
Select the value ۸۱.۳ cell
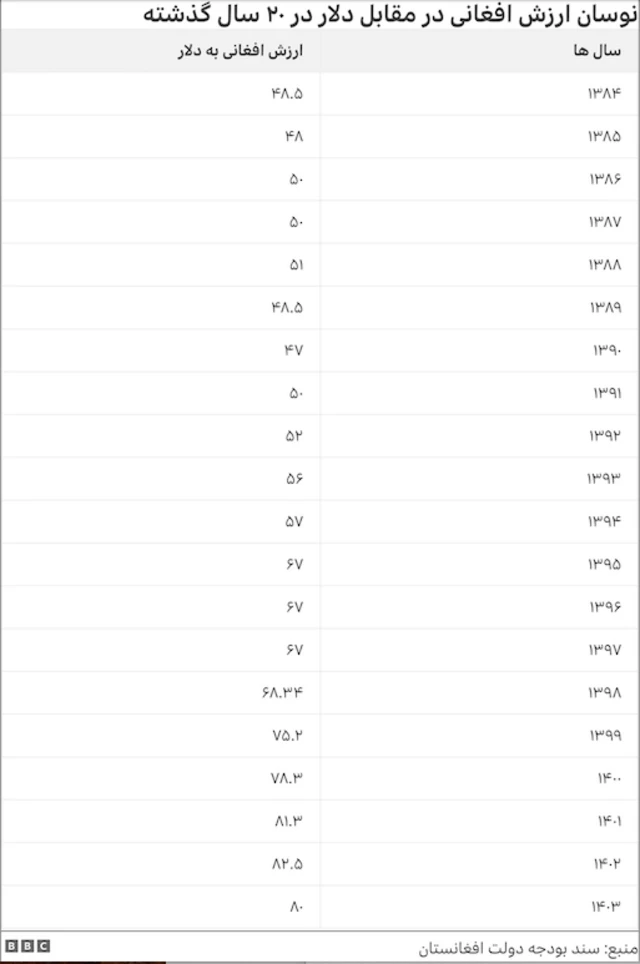[x=288, y=821]
